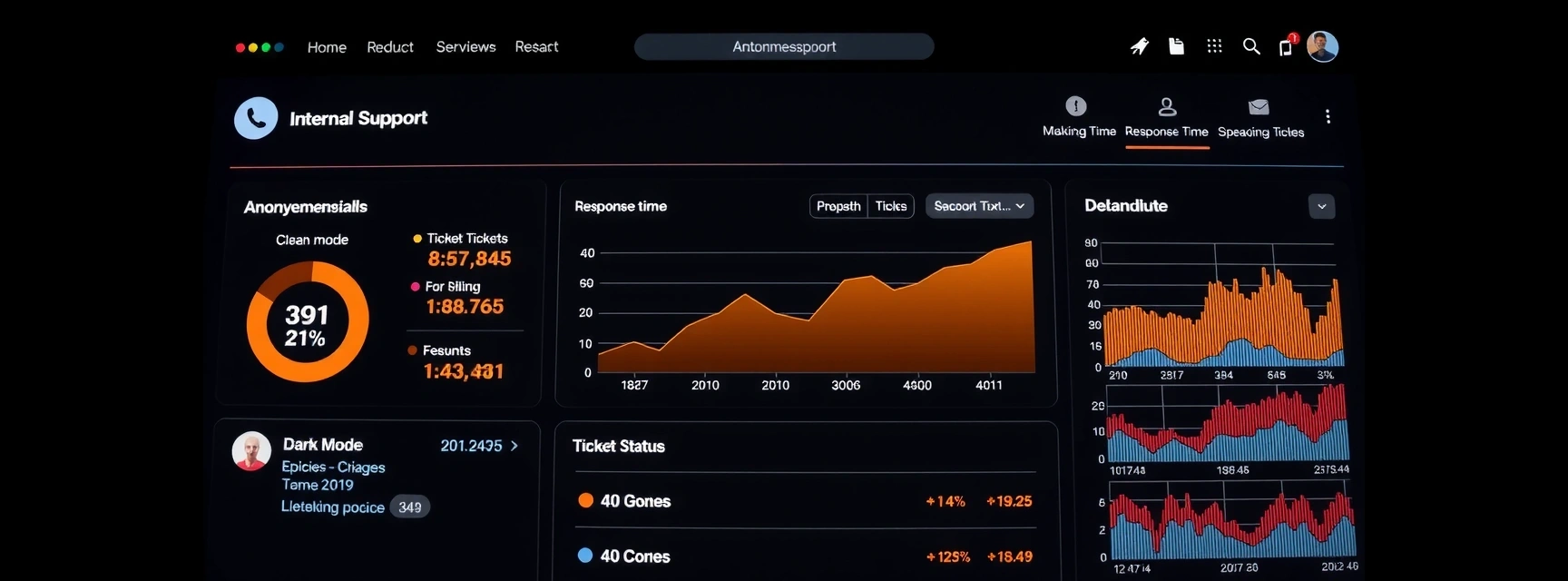
Task: Click the document file icon near search
Action: pyautogui.click(x=1176, y=44)
